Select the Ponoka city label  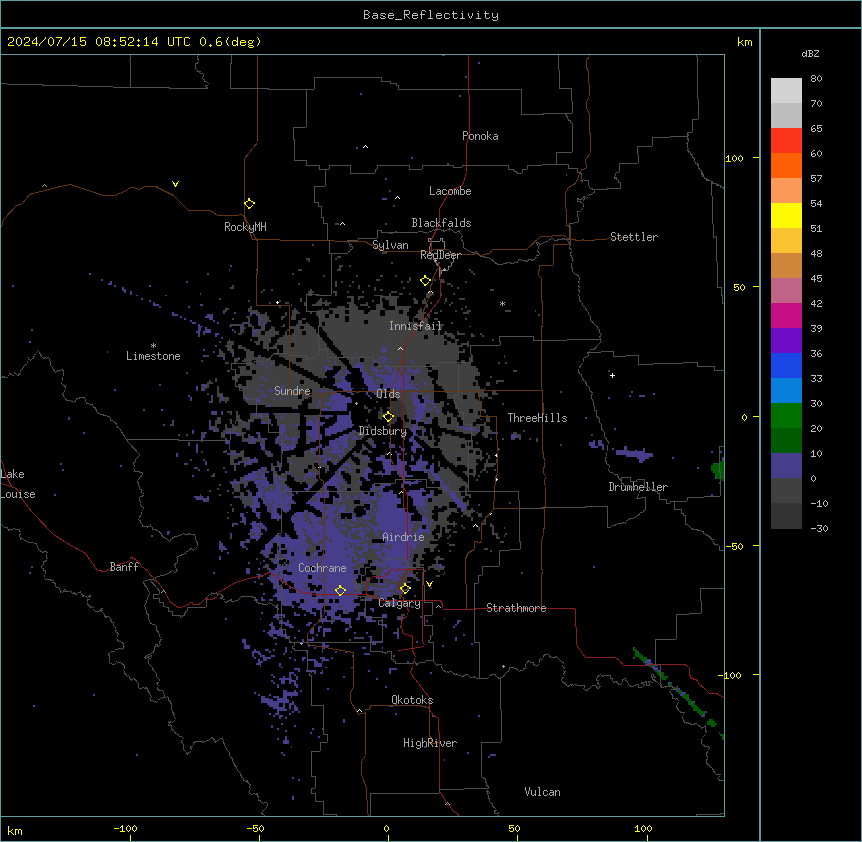click(x=480, y=136)
